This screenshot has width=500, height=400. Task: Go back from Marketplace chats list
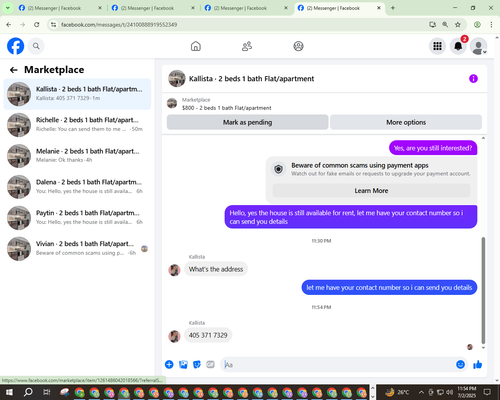[14, 70]
